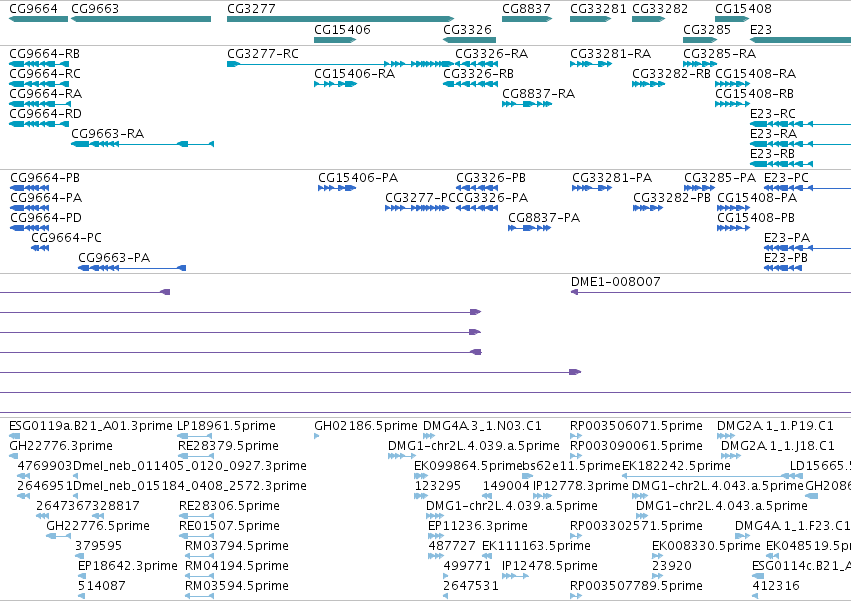Viewport: 851px width, 601px height.
Task: Click the CG3326 gene label
Action: 467,29
